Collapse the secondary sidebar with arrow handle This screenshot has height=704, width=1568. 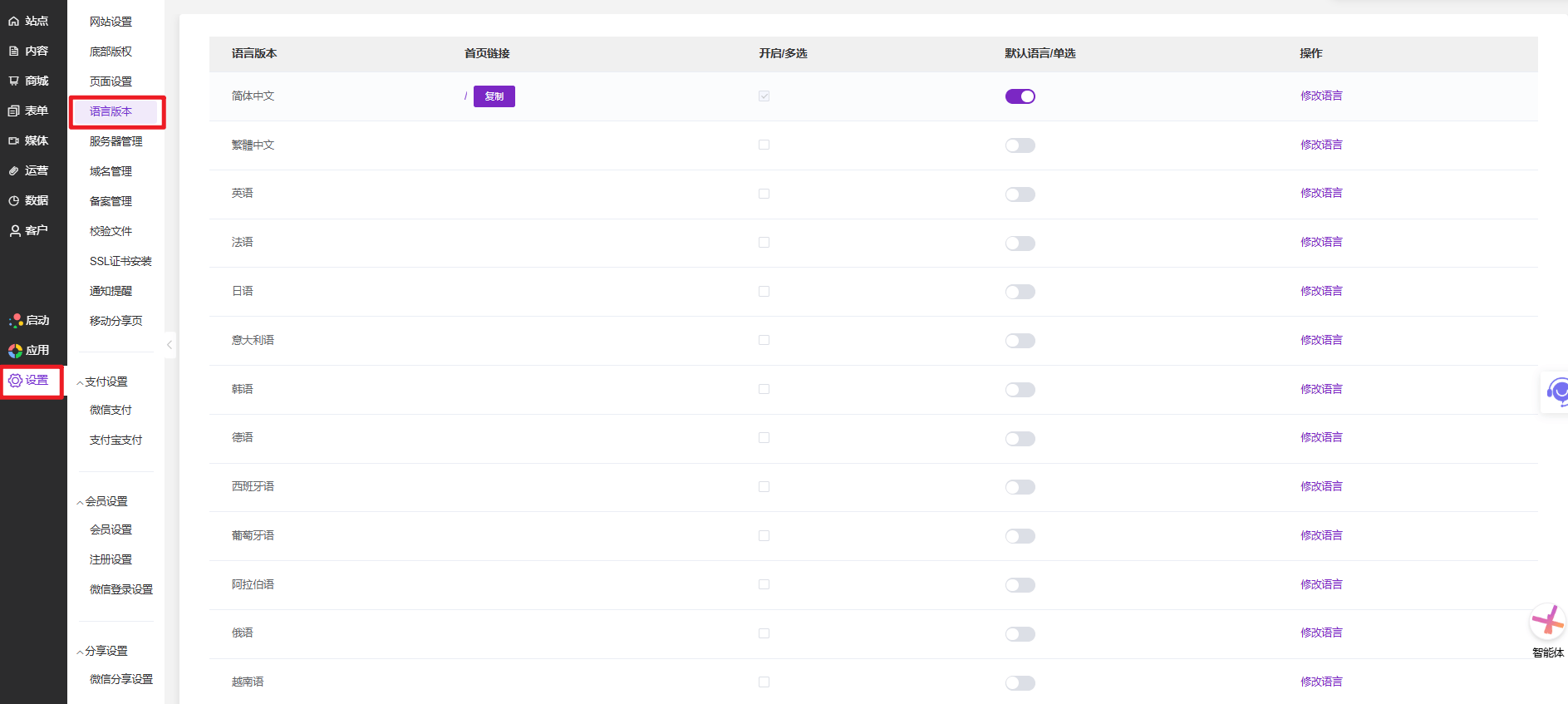click(x=170, y=344)
